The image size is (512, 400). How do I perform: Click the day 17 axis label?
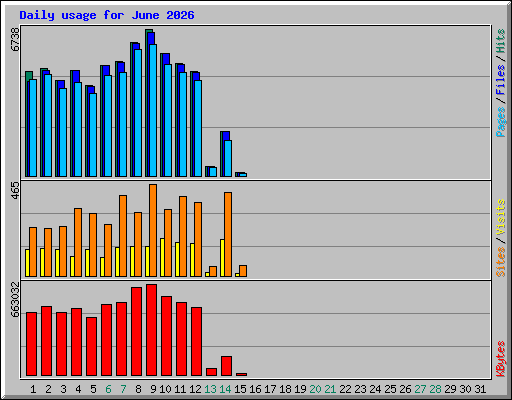(x=270, y=389)
